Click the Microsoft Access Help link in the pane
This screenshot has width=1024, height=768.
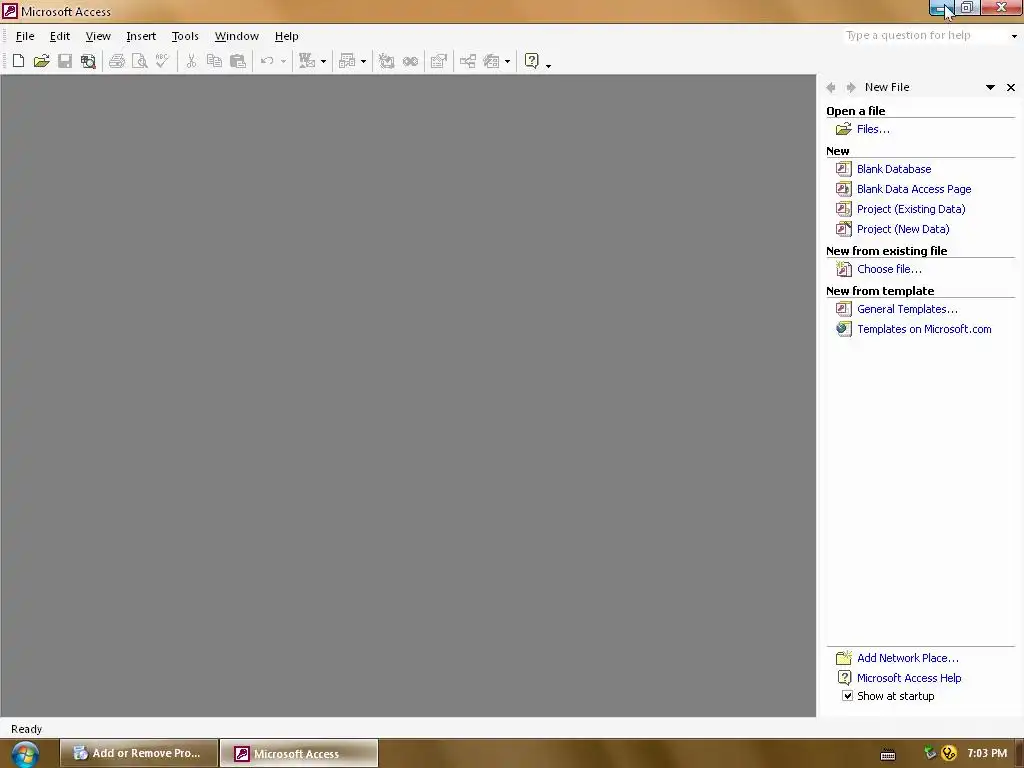click(x=909, y=679)
